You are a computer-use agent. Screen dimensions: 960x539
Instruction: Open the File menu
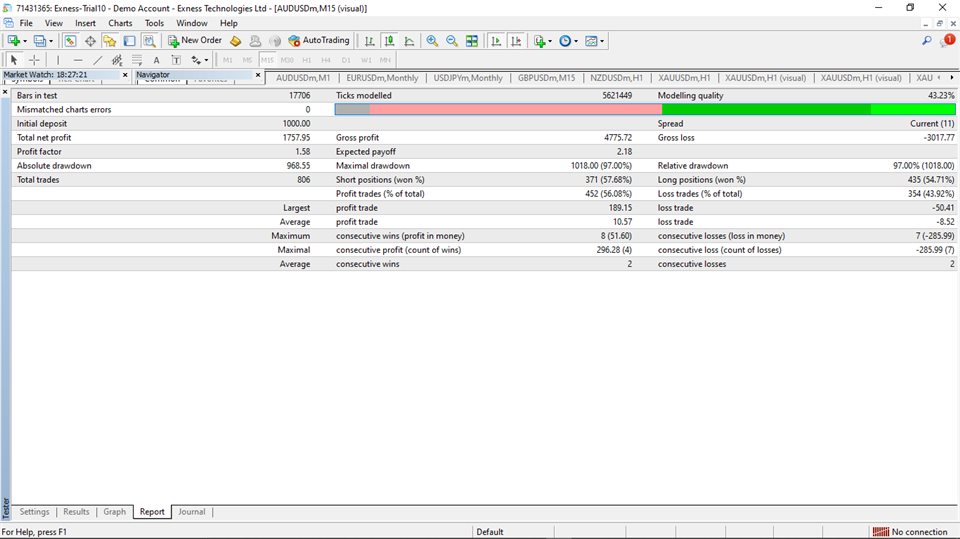point(26,23)
